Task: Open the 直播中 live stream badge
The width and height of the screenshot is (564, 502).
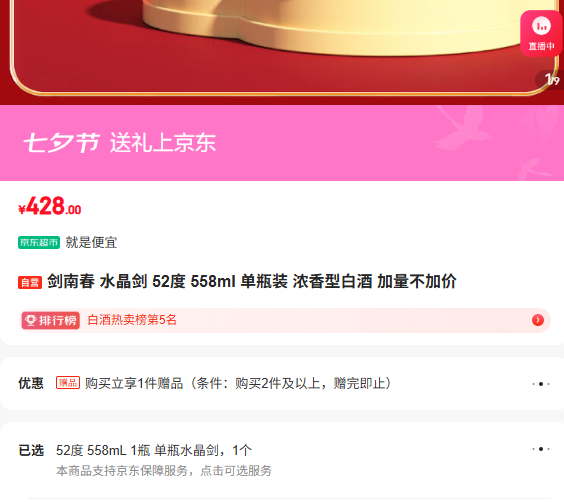Action: point(542,33)
